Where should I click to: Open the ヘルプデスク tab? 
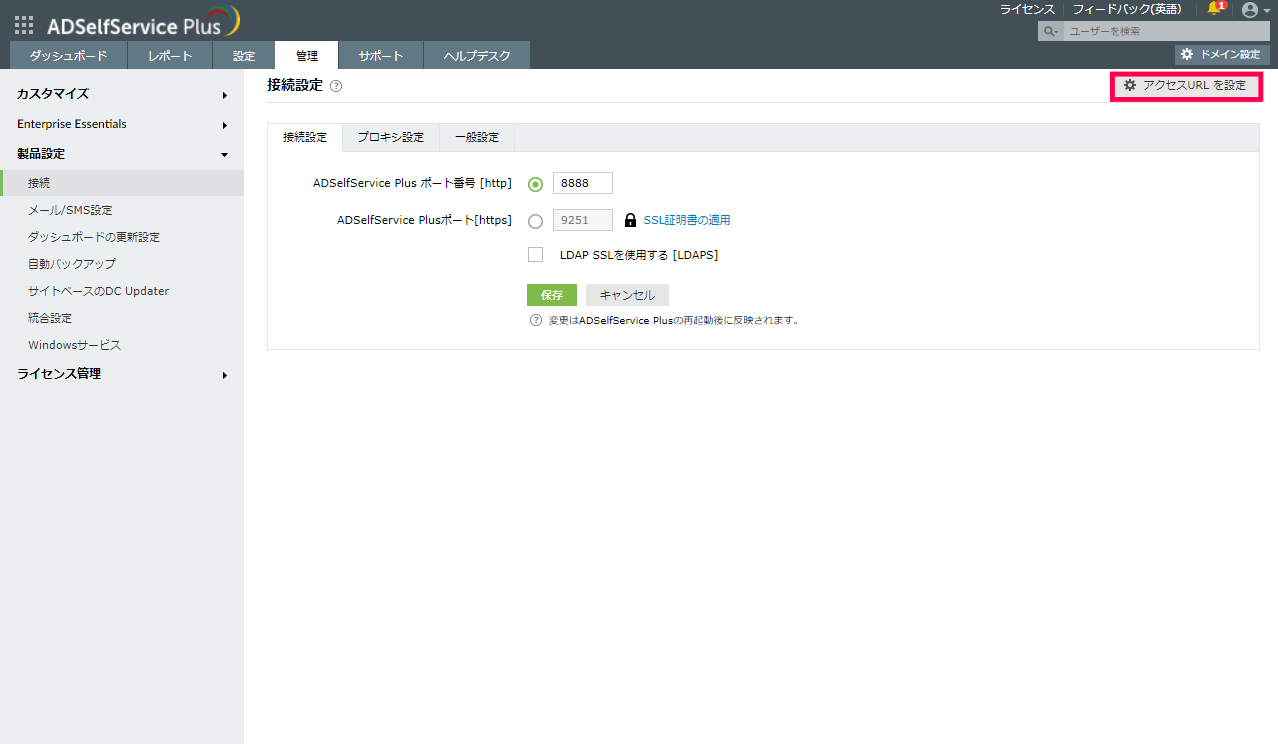point(477,56)
